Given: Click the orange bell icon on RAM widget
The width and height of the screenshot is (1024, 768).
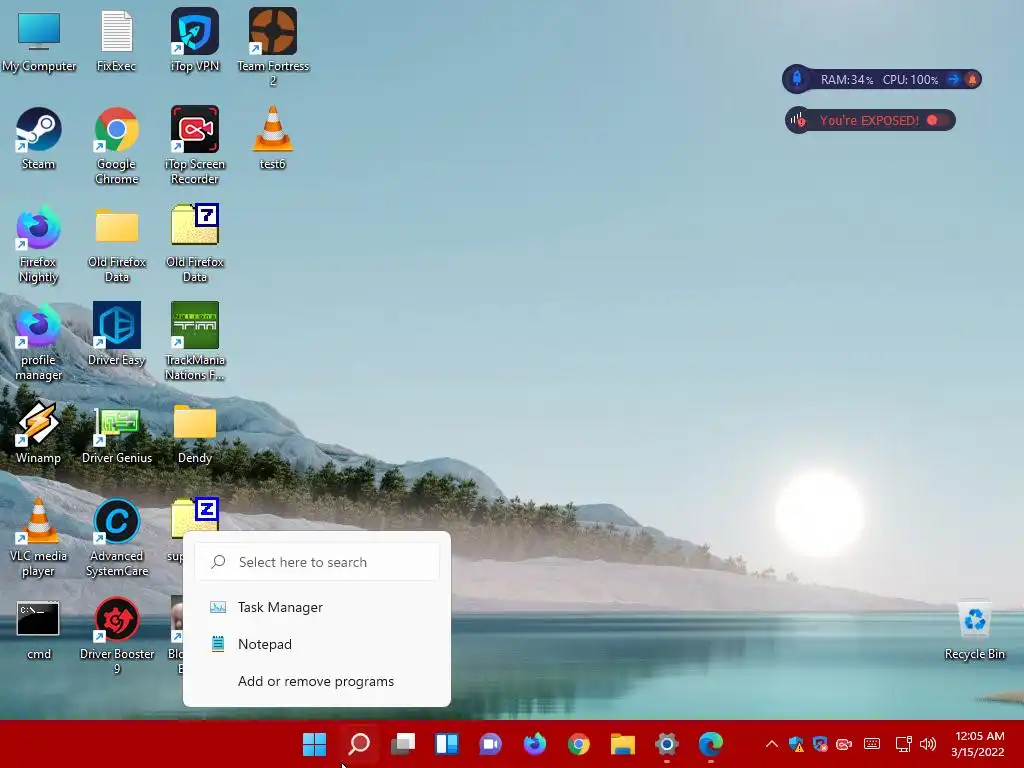Looking at the screenshot, I should [972, 80].
